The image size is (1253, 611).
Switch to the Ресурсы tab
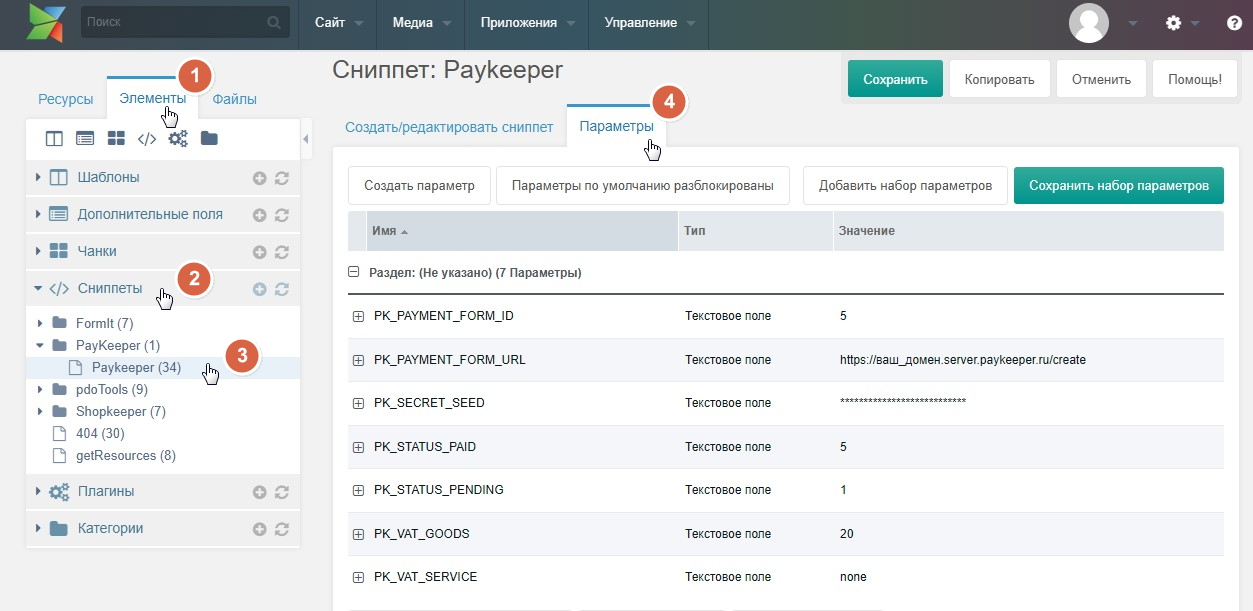pyautogui.click(x=66, y=99)
